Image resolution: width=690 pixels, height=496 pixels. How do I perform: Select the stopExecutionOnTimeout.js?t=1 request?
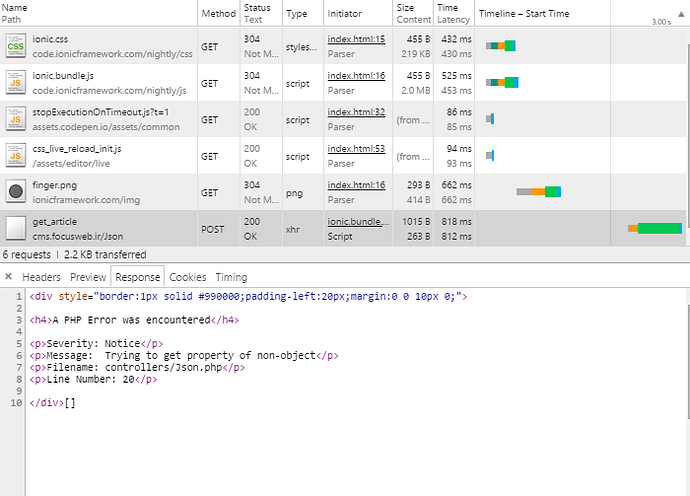coord(101,112)
